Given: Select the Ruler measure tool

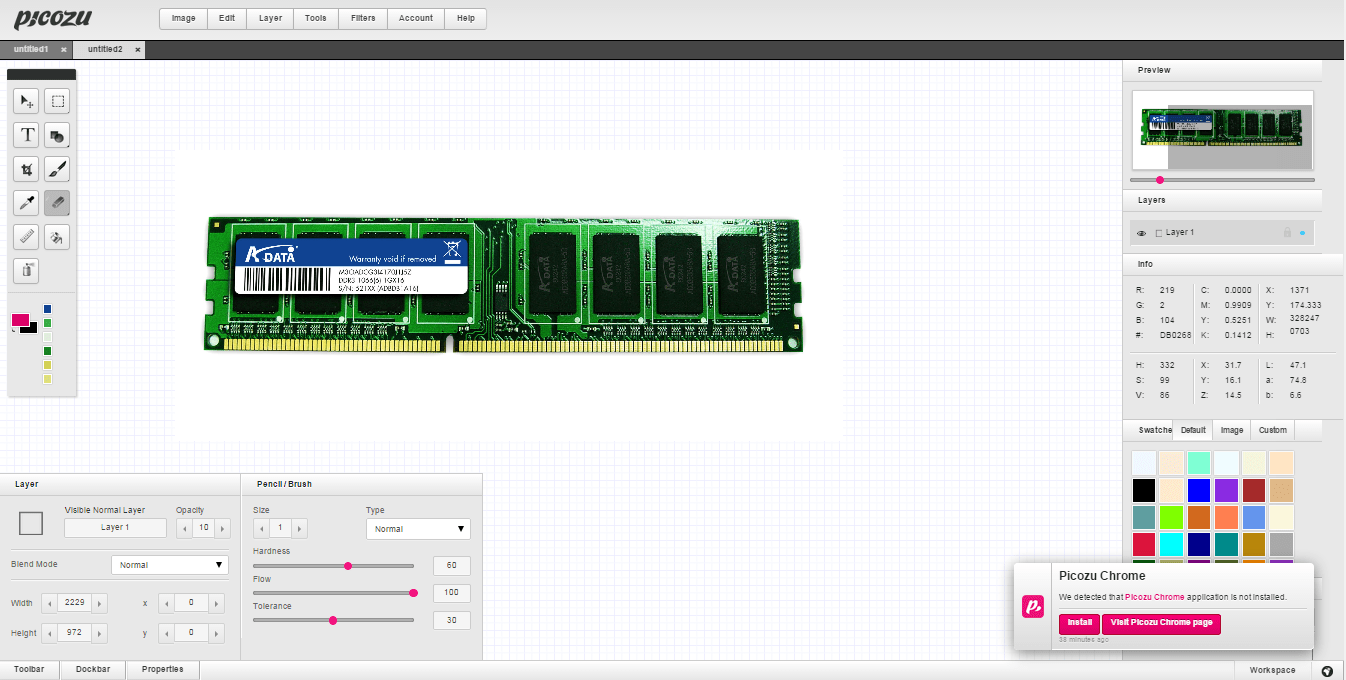Looking at the screenshot, I should pyautogui.click(x=27, y=237).
